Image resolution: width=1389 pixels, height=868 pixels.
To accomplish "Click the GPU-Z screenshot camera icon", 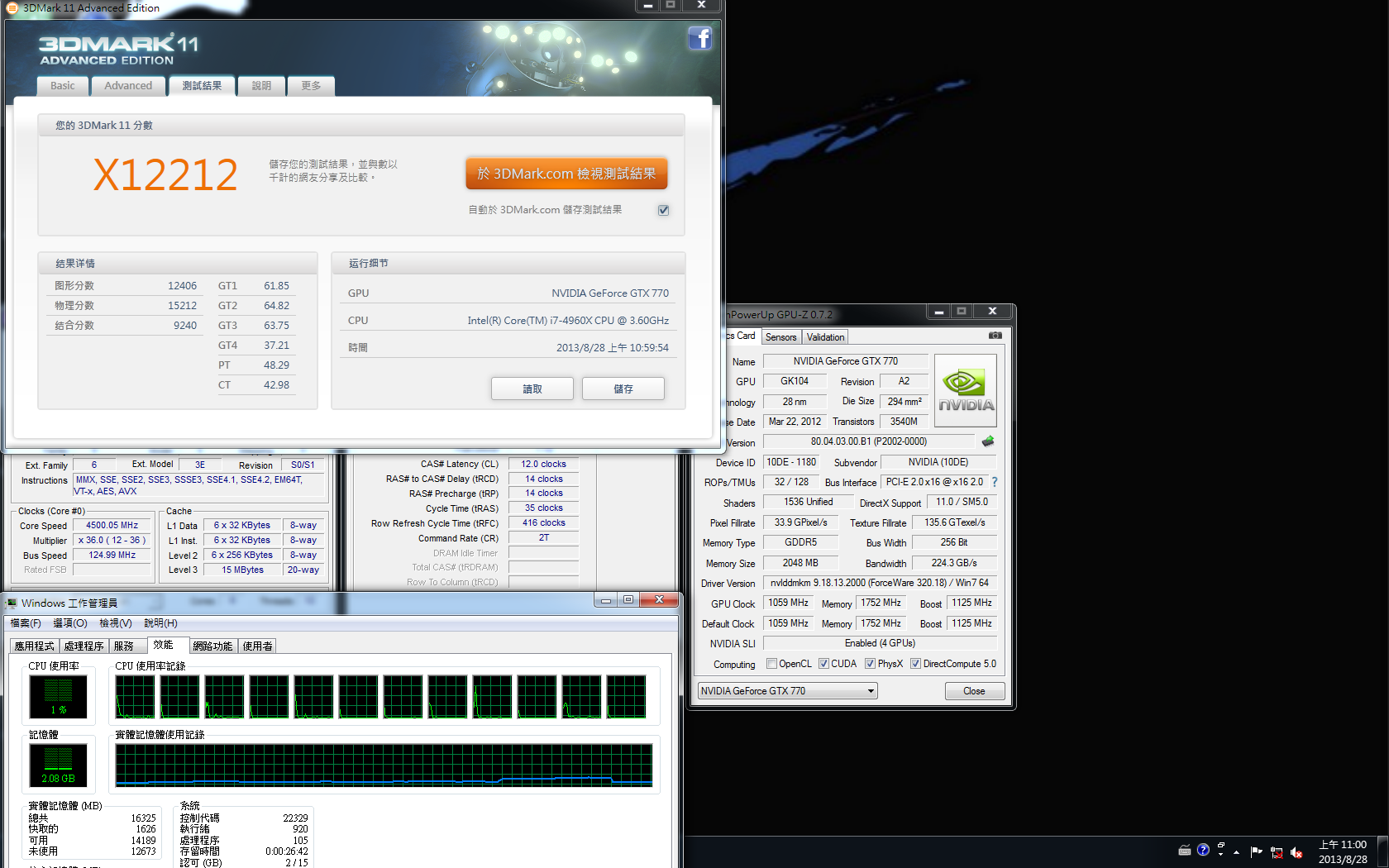I will pos(995,336).
